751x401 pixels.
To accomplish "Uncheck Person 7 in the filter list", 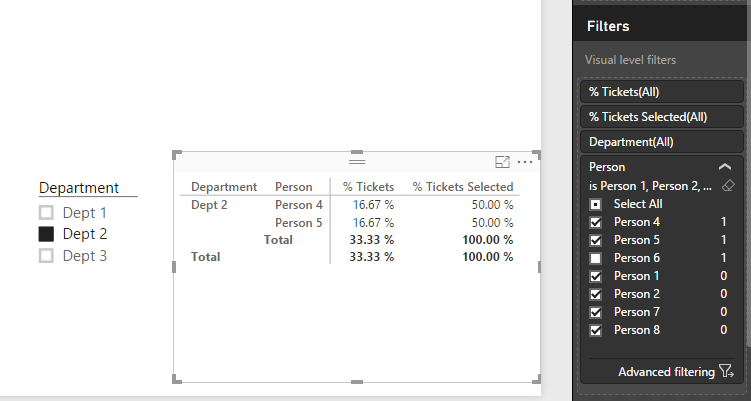I will coord(595,312).
